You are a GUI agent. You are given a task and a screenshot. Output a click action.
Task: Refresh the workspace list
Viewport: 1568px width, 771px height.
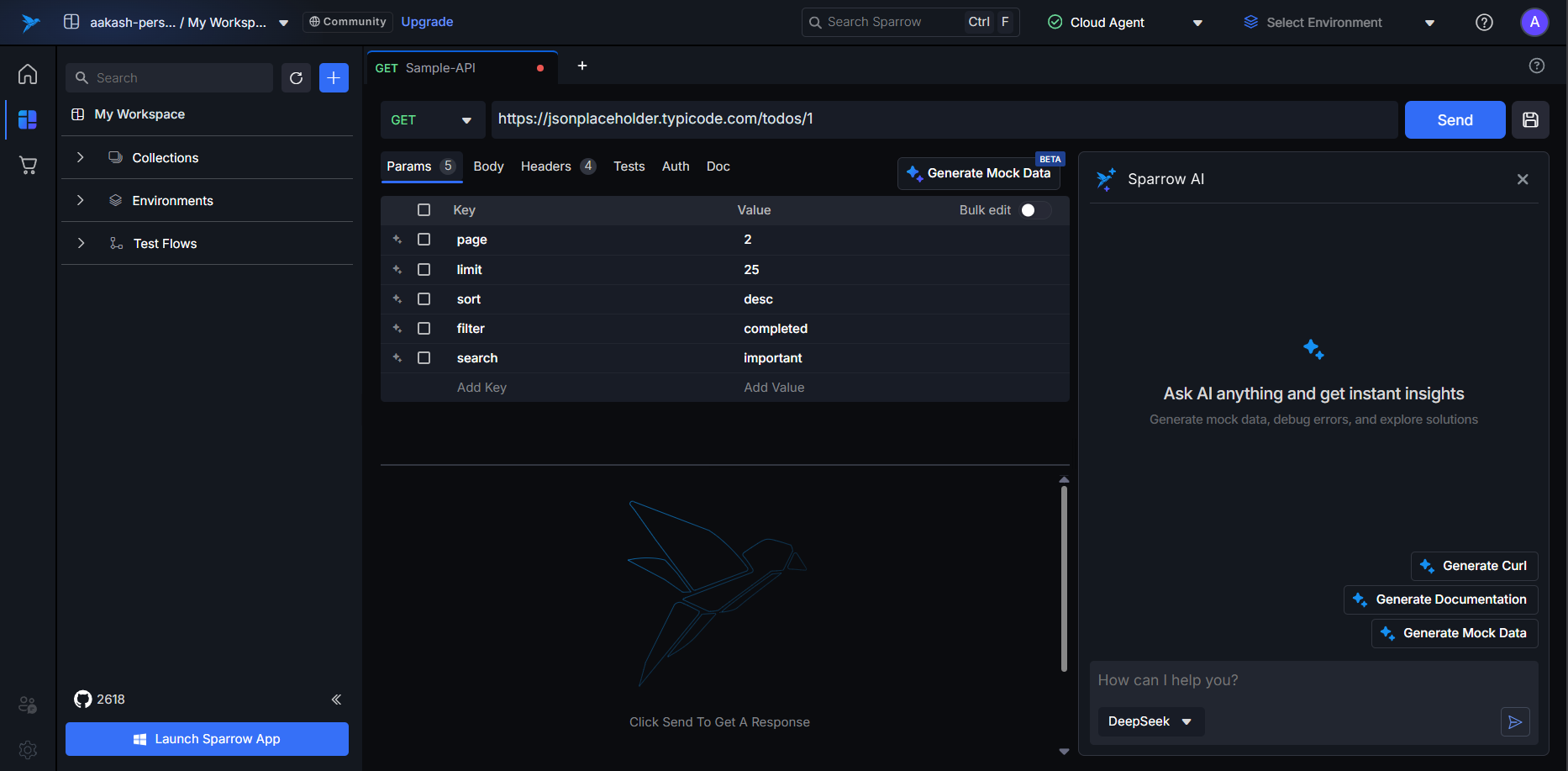point(296,78)
